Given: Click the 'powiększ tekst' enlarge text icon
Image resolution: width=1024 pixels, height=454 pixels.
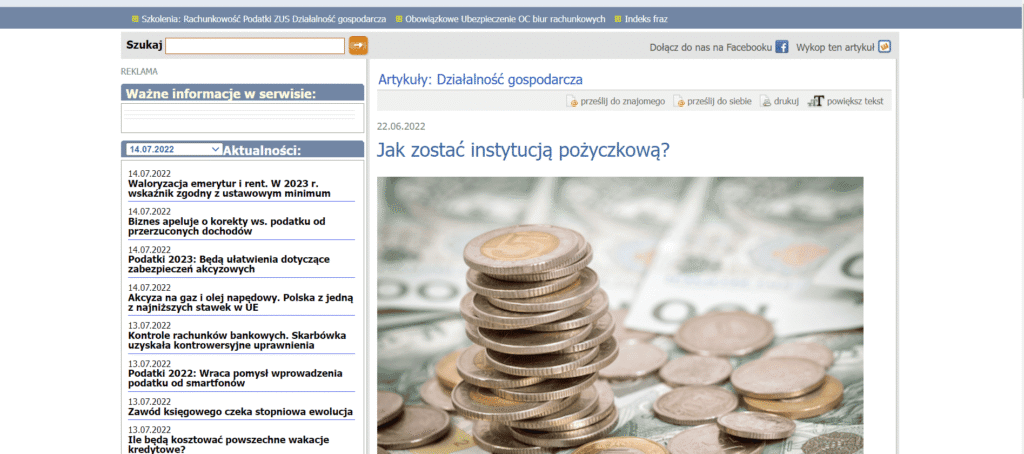Looking at the screenshot, I should 816,101.
